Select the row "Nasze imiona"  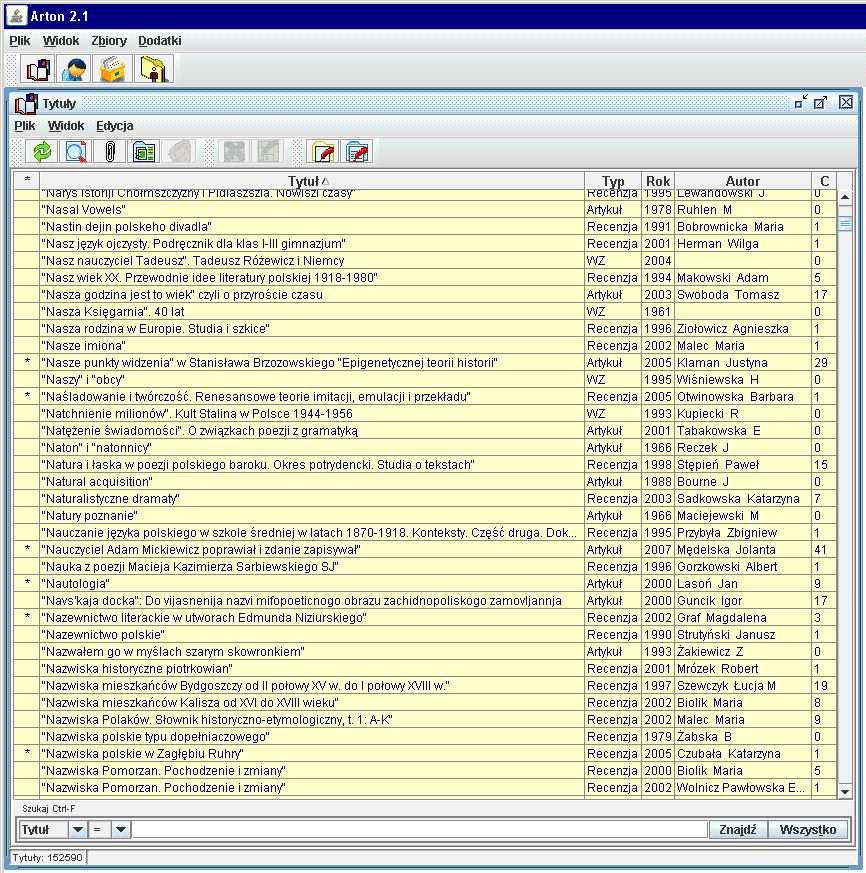click(424, 346)
